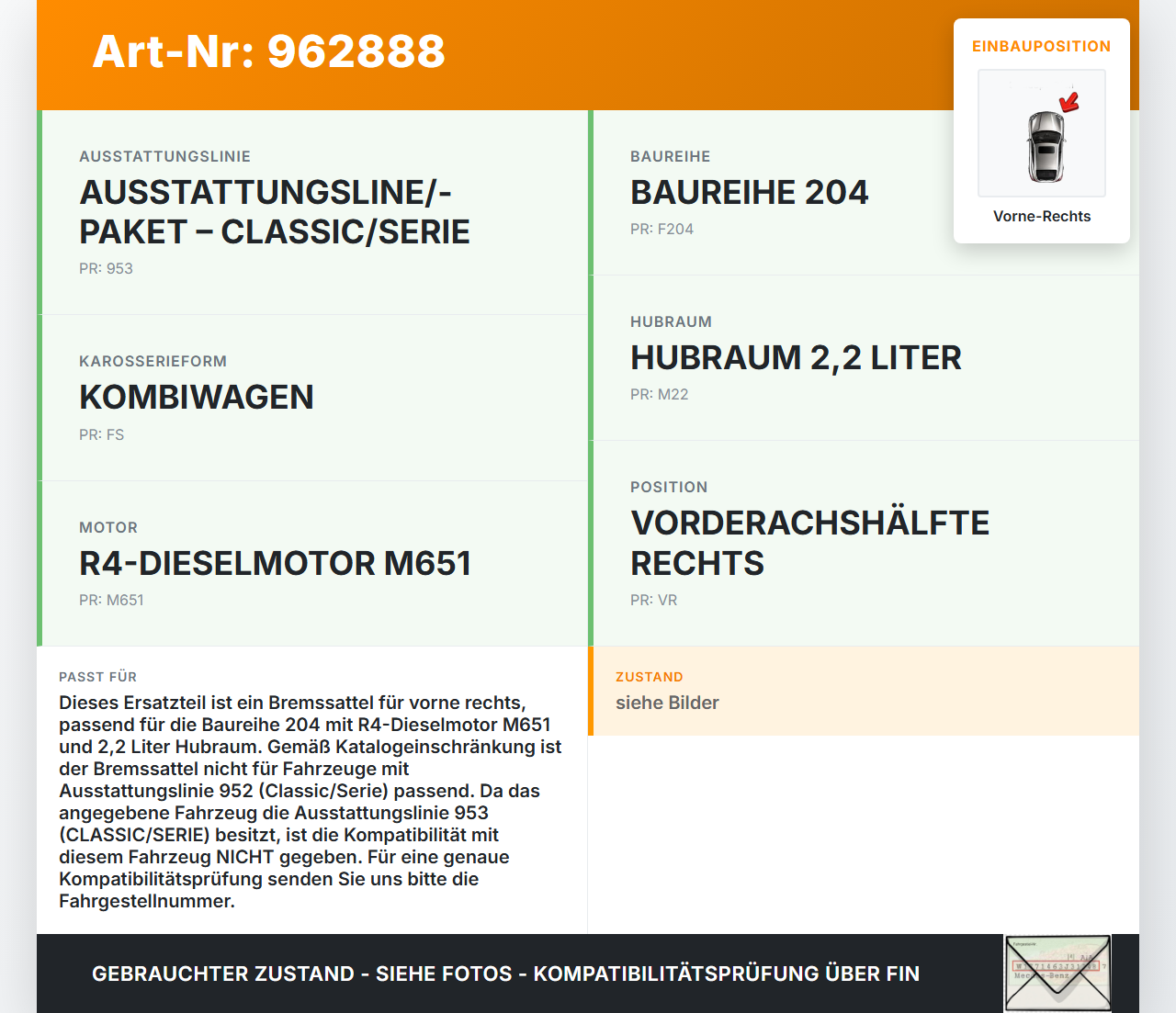Select the green bar beside the Motor panel
This screenshot has height=1013, width=1176.
39,564
